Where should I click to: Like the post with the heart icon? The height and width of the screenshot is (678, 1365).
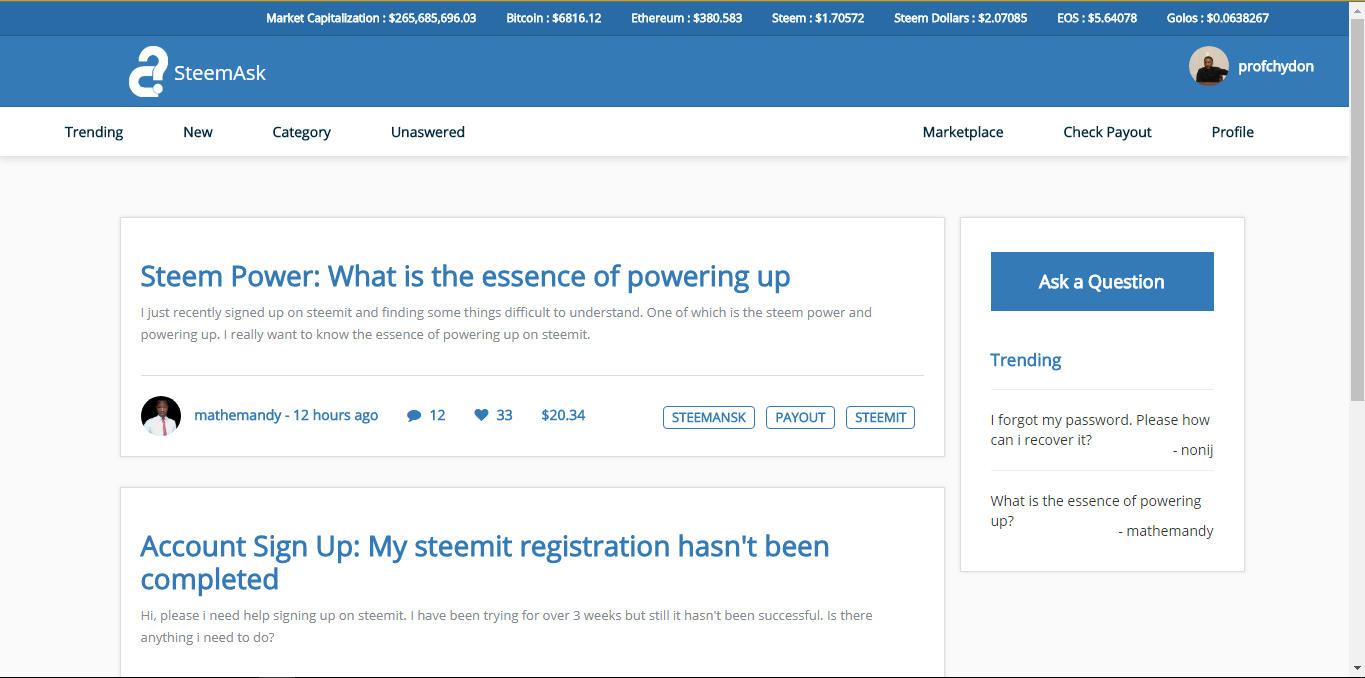pyautogui.click(x=481, y=415)
